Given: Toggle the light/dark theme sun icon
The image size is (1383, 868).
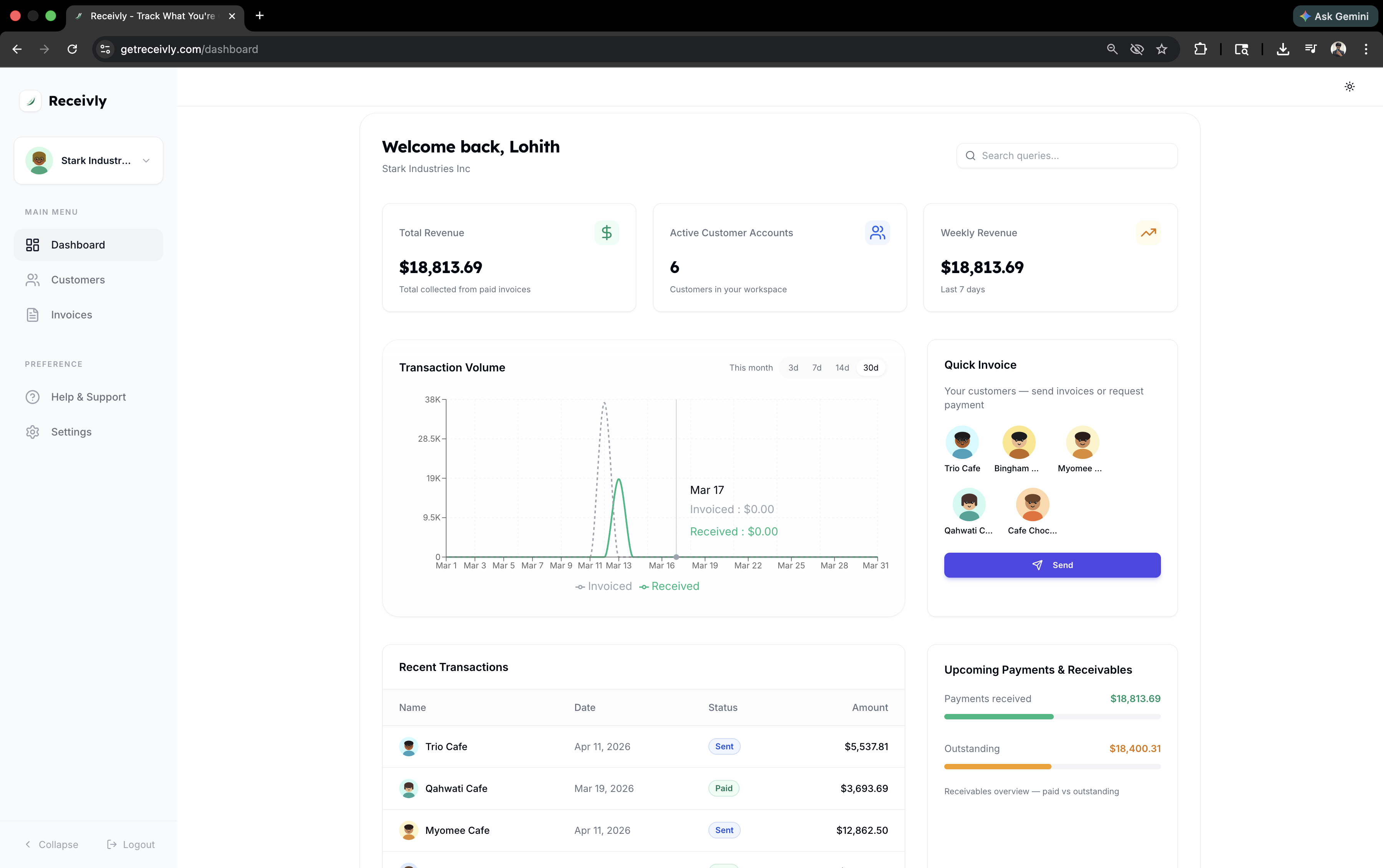Looking at the screenshot, I should click(x=1349, y=87).
